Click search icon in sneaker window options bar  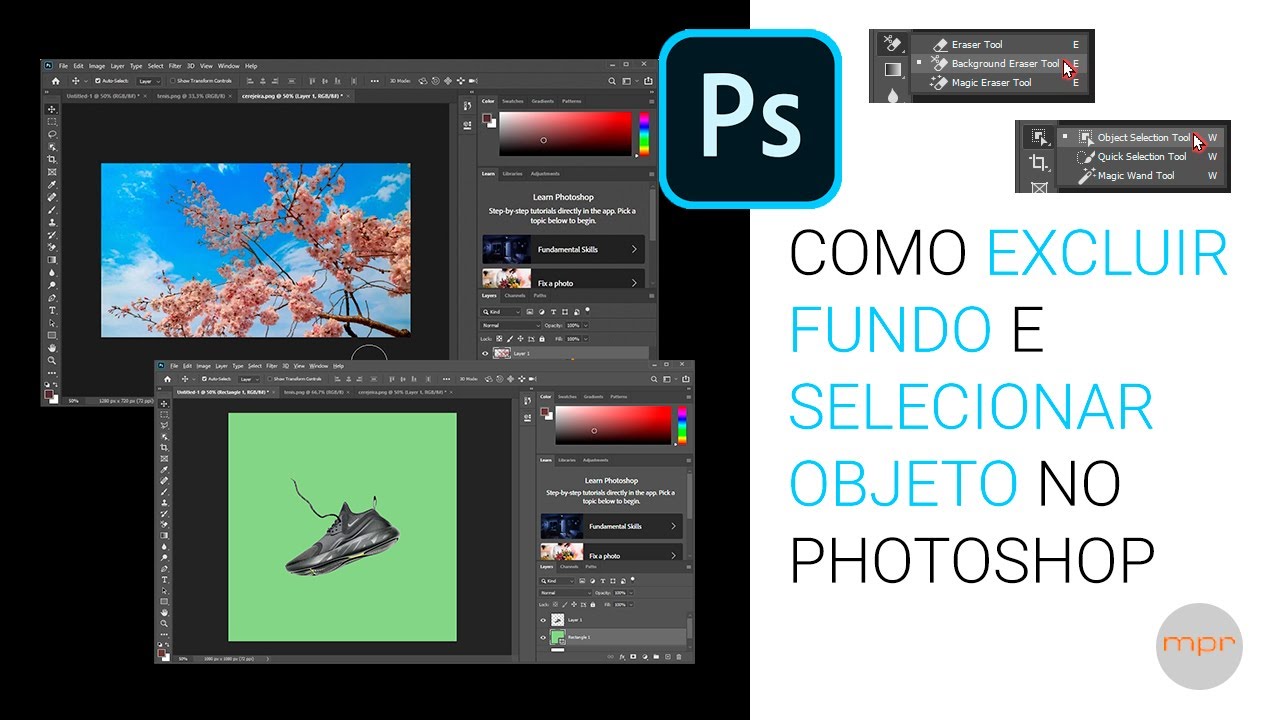654,379
